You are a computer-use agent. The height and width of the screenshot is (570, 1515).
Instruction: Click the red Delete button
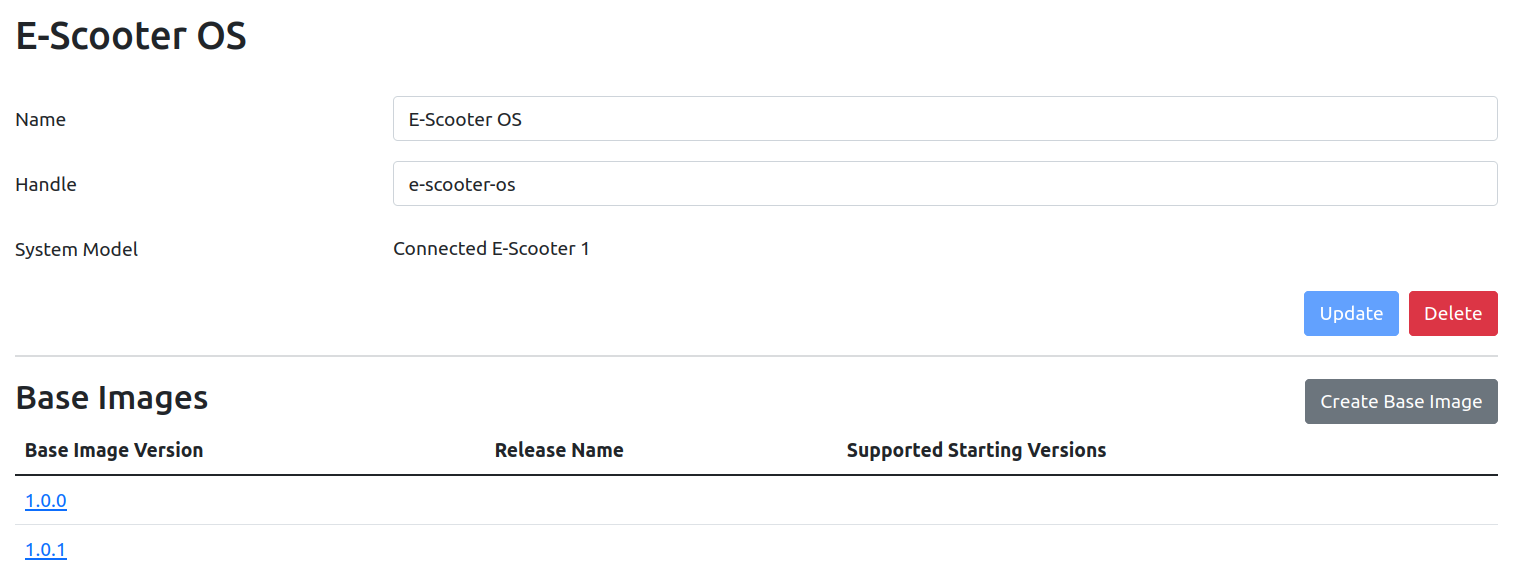coord(1452,313)
